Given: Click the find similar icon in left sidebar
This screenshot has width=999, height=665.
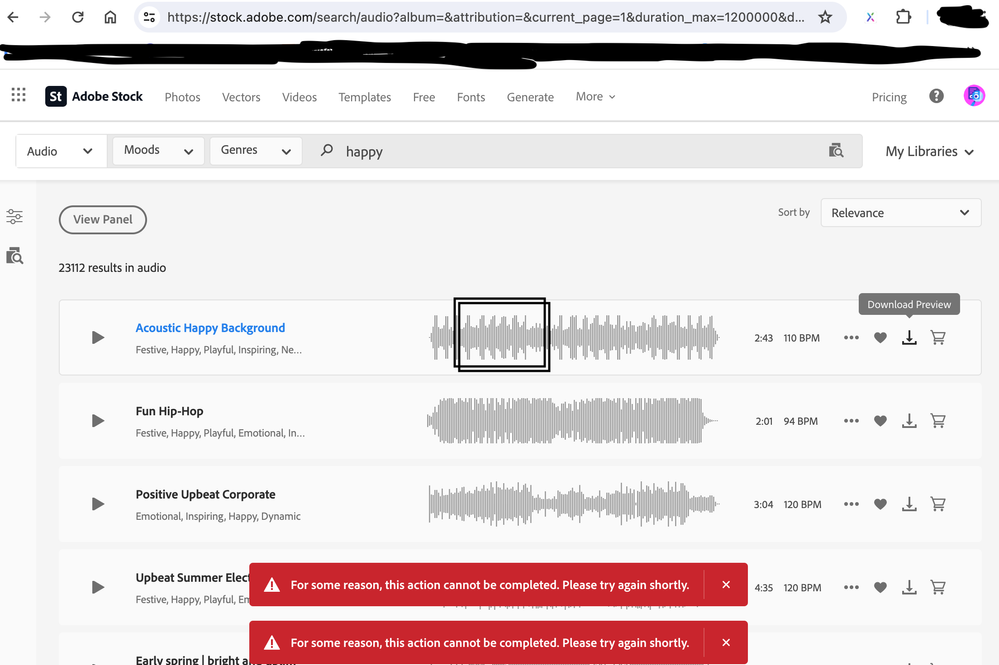Looking at the screenshot, I should coord(14,256).
